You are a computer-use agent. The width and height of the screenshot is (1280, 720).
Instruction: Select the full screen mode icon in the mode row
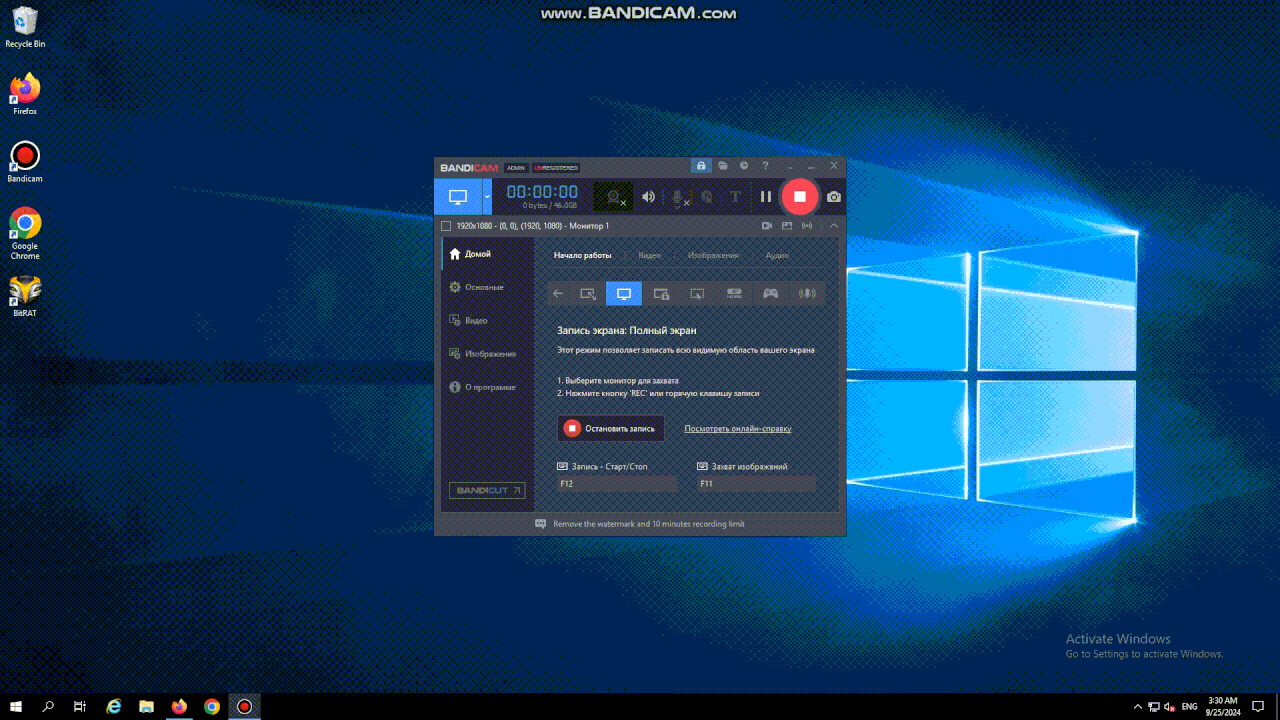pos(624,294)
